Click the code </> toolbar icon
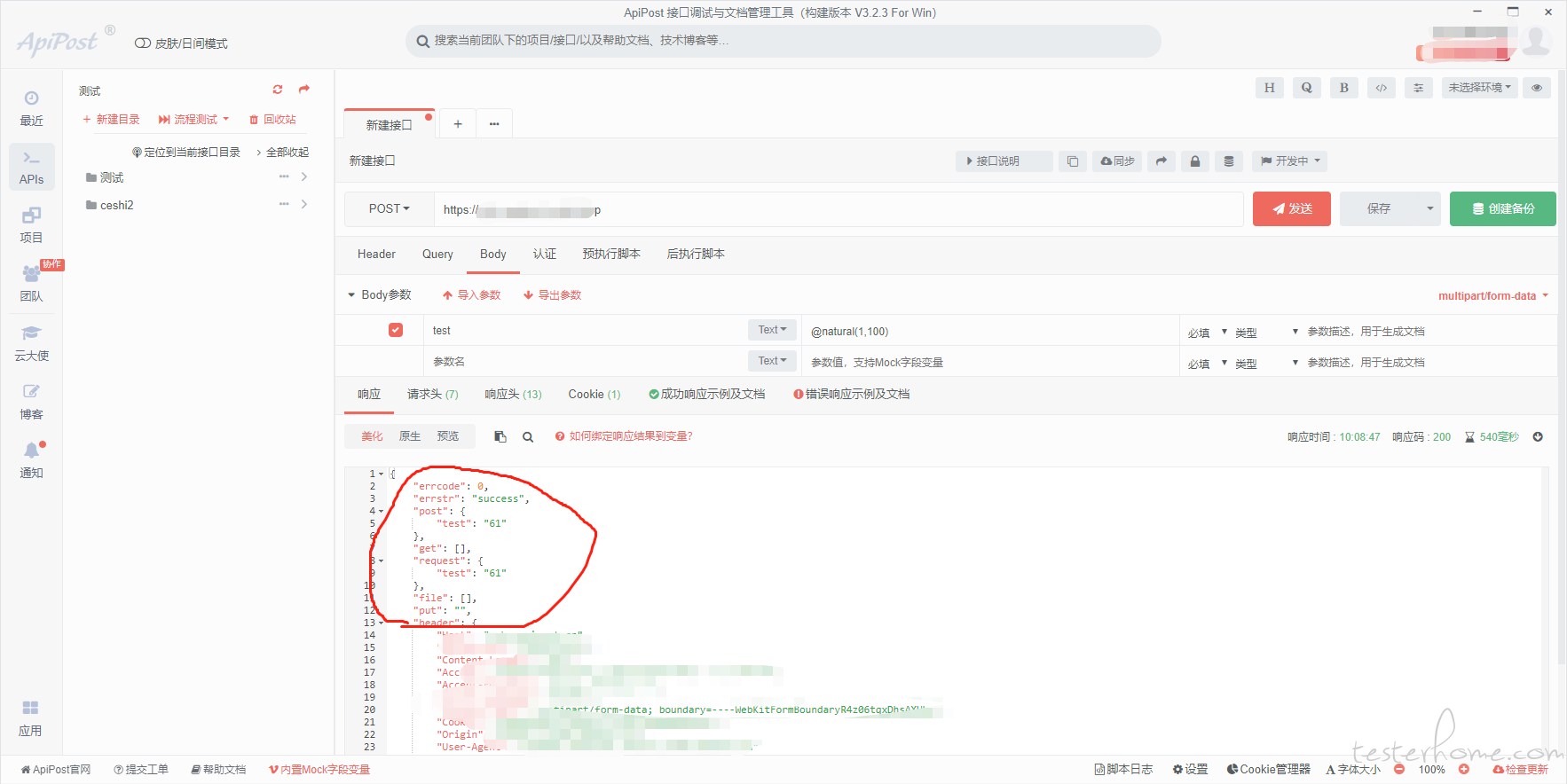The image size is (1567, 784). click(x=1382, y=88)
